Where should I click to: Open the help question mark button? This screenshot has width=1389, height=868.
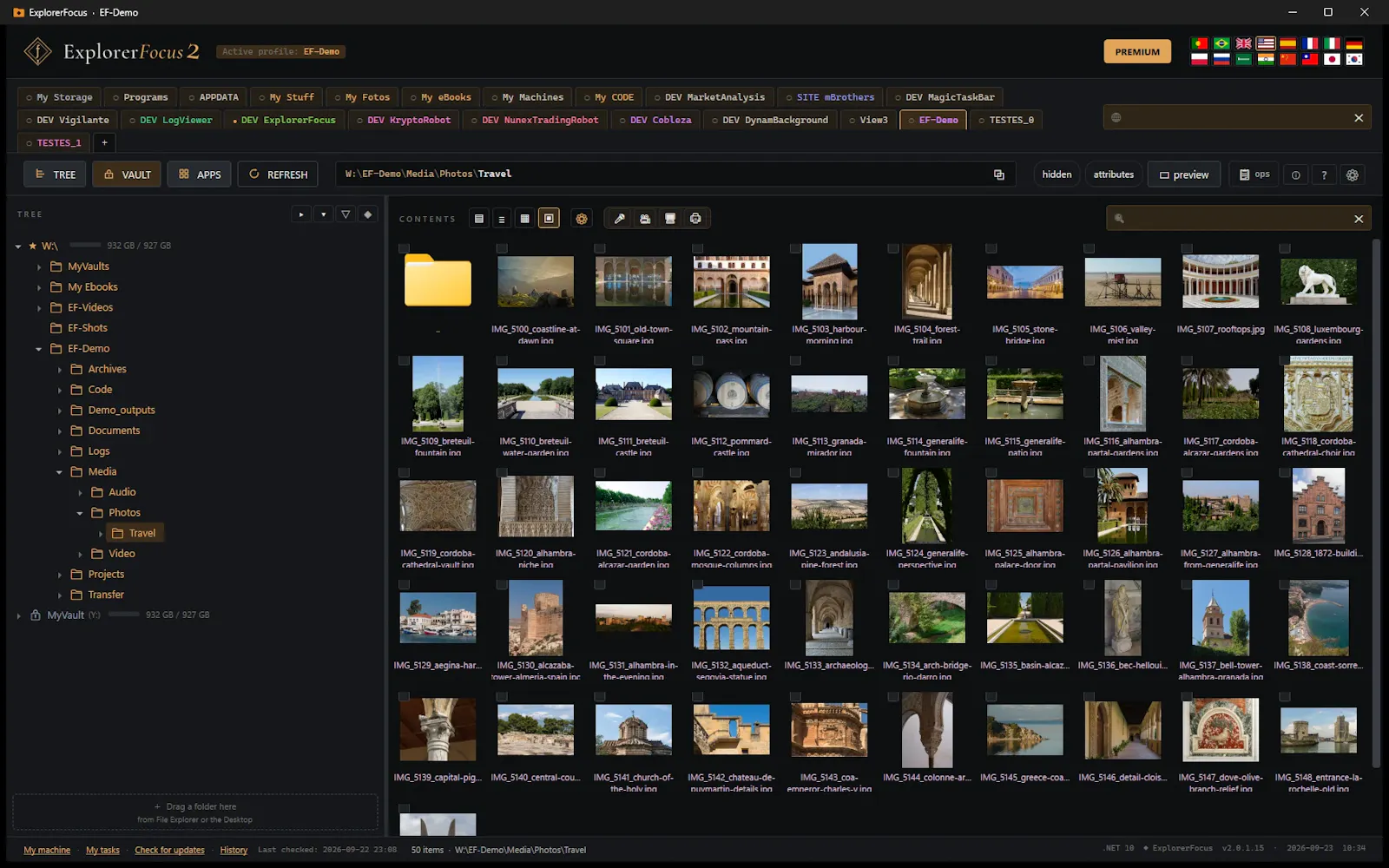tap(1324, 175)
